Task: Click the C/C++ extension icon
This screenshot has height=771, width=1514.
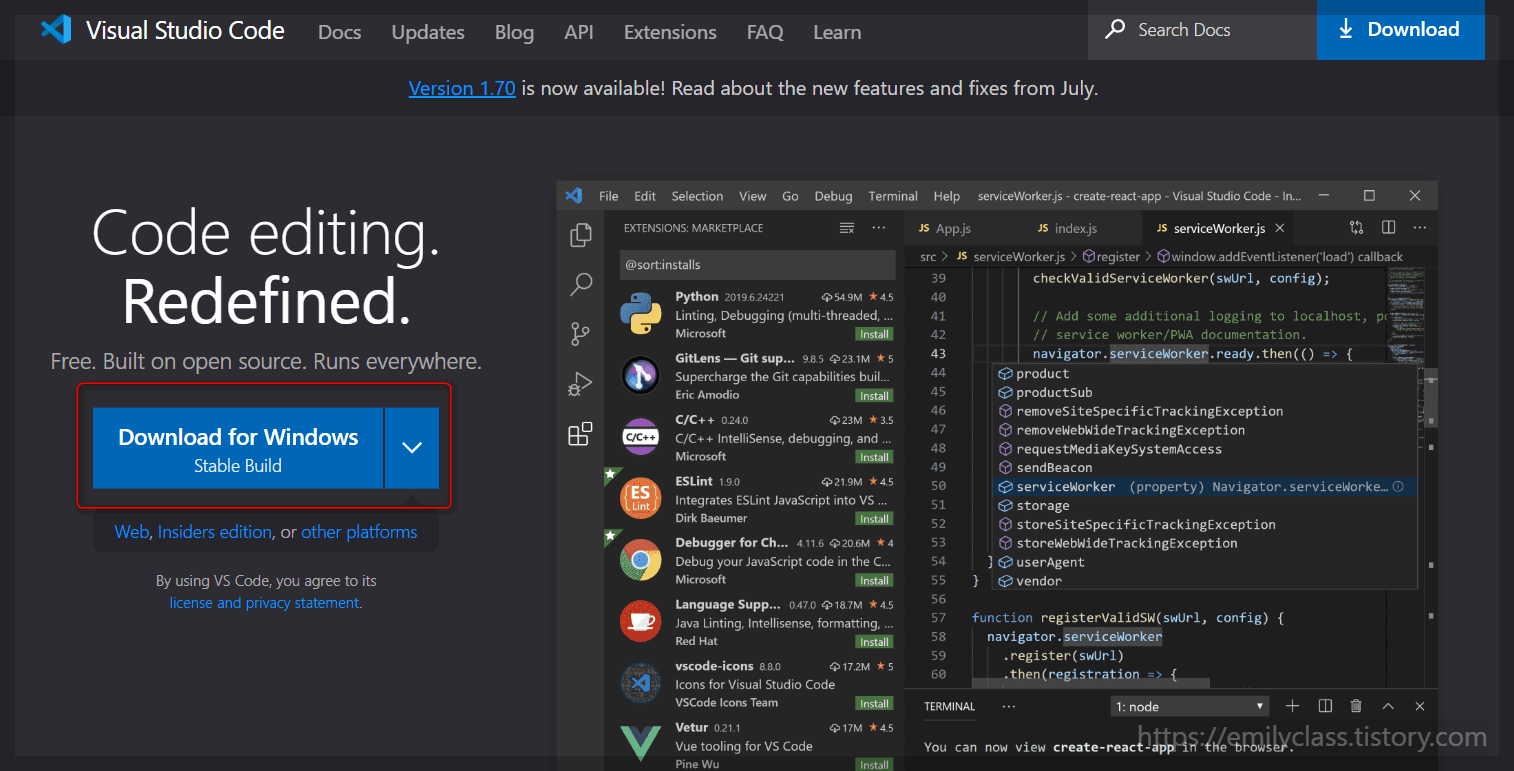Action: [x=640, y=437]
